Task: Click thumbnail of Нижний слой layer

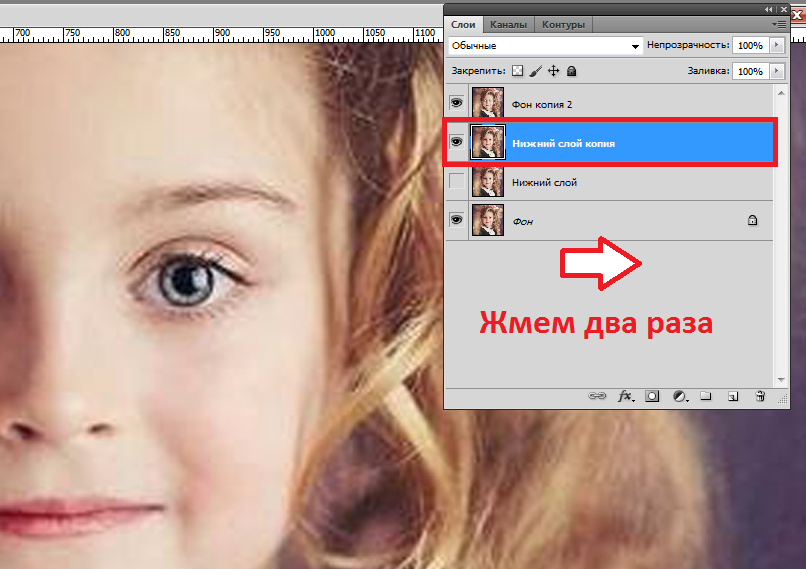Action: point(488,181)
